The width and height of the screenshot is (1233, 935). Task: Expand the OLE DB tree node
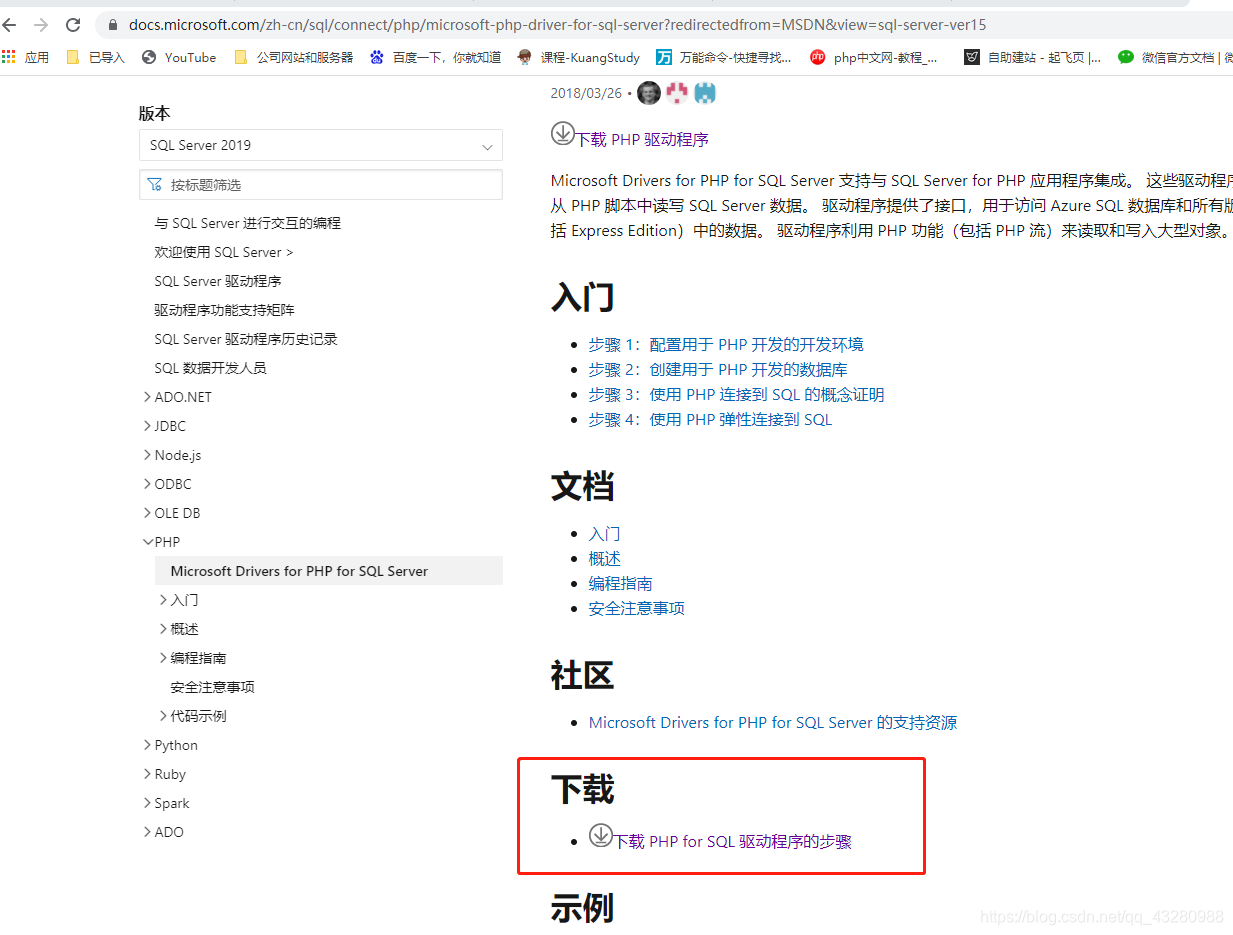(148, 513)
